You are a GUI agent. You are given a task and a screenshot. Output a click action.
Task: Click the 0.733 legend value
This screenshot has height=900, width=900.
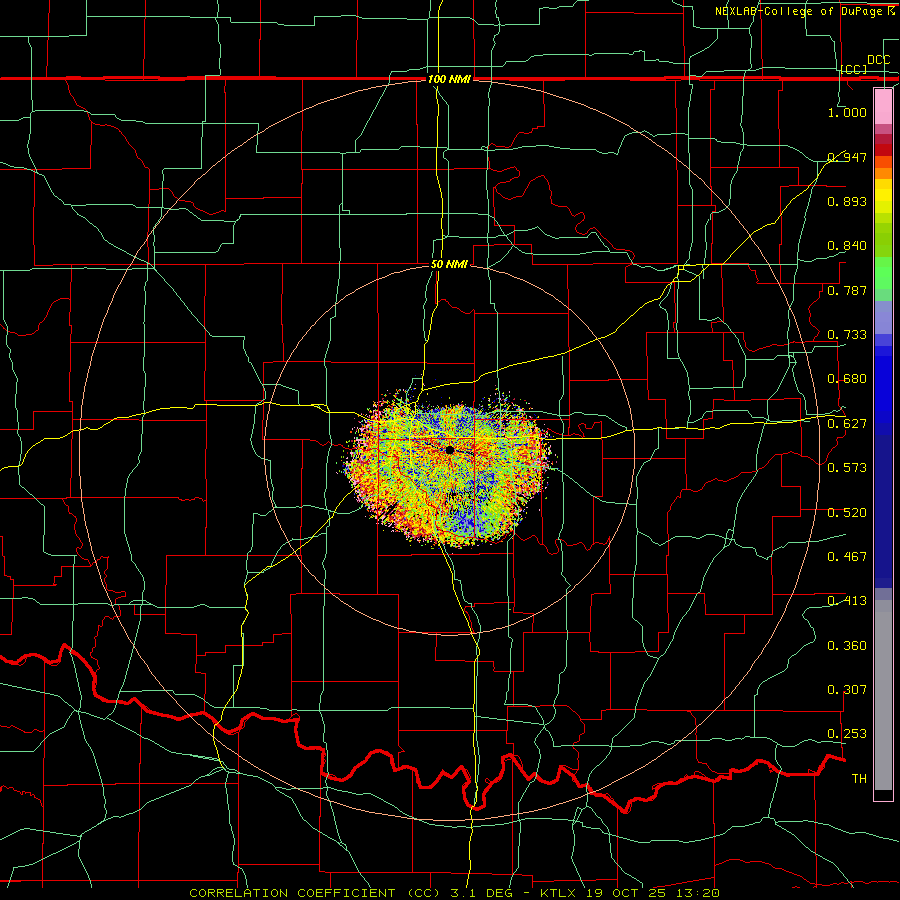tap(847, 335)
